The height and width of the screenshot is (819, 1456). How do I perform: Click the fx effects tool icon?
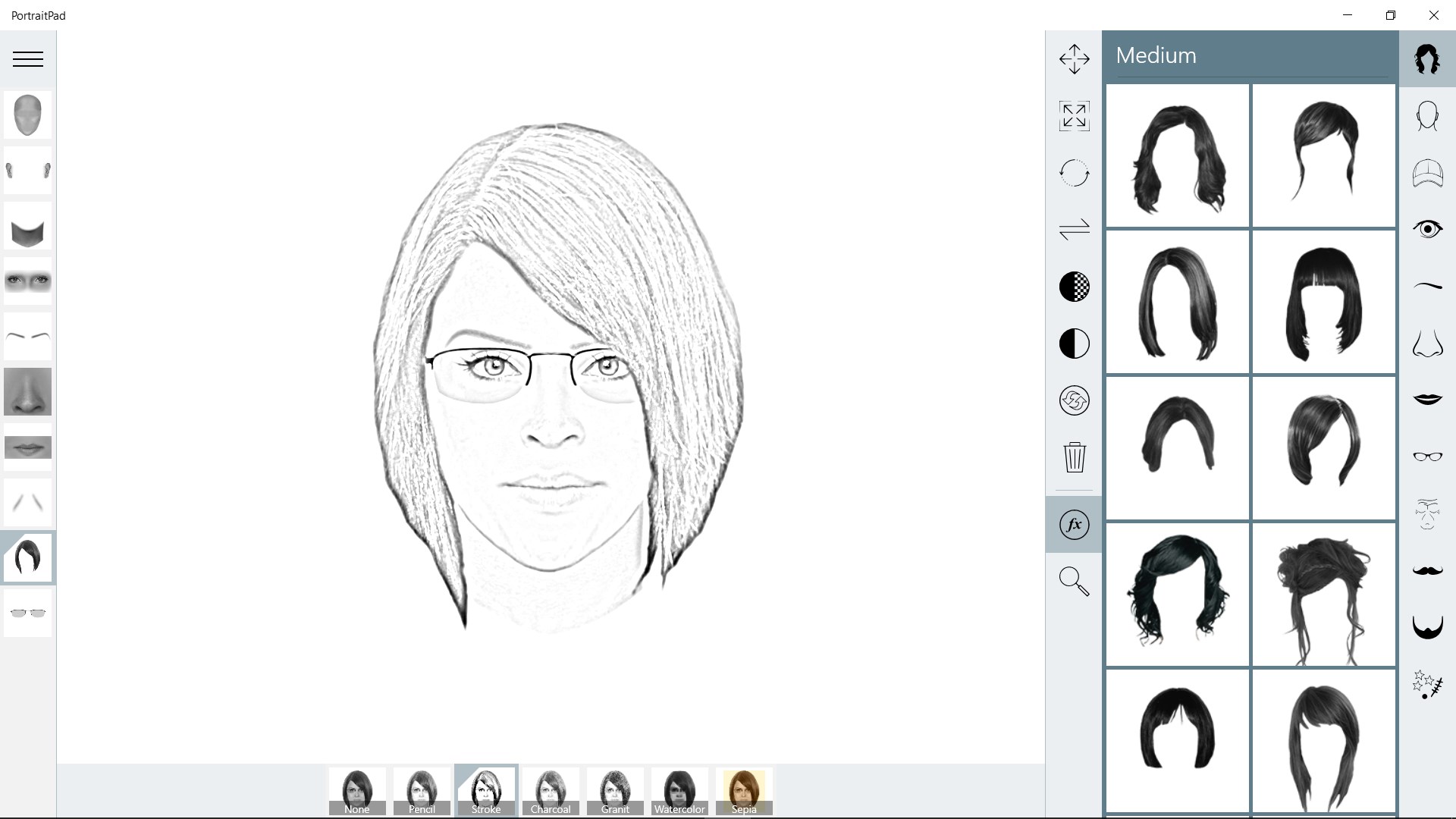tap(1074, 524)
